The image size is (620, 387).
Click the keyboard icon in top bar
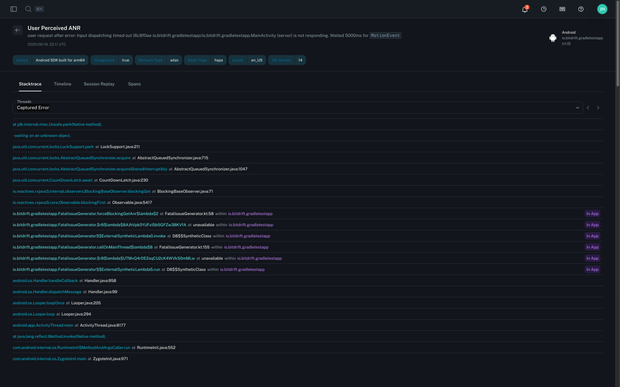click(x=562, y=9)
